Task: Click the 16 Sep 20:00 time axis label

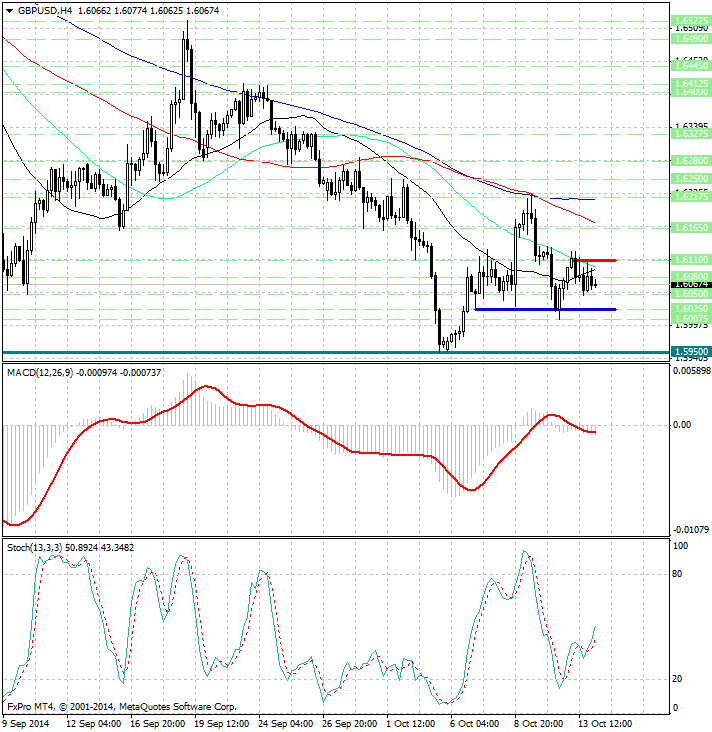Action: (x=158, y=724)
